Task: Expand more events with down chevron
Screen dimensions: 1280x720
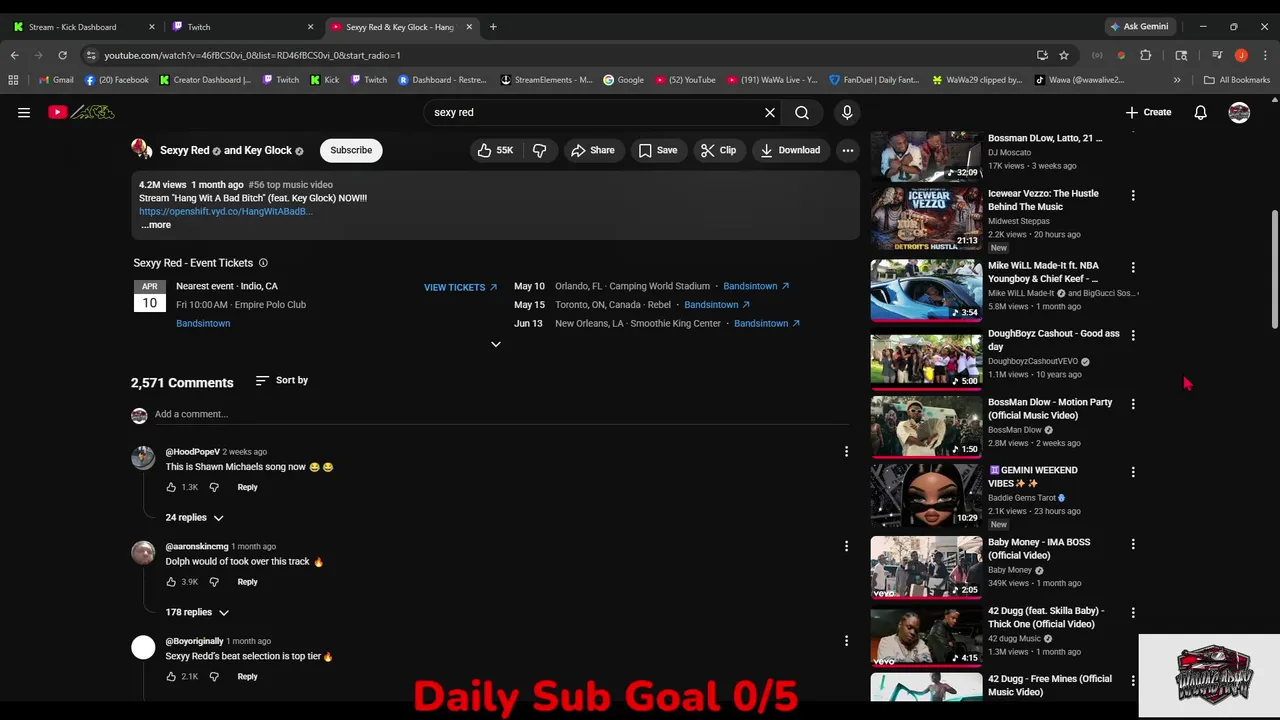Action: pos(495,344)
